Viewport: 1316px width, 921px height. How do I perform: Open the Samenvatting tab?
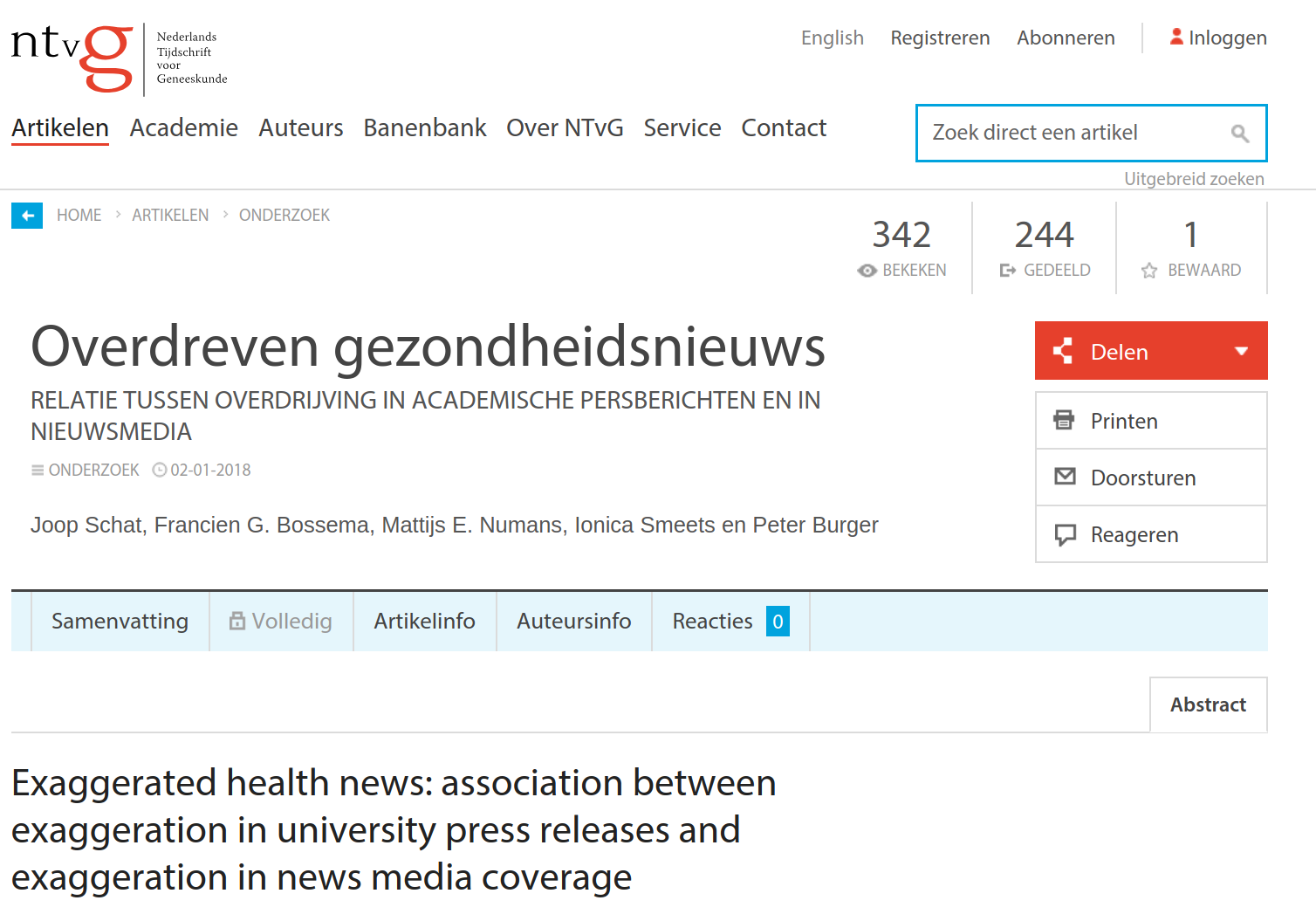[120, 621]
